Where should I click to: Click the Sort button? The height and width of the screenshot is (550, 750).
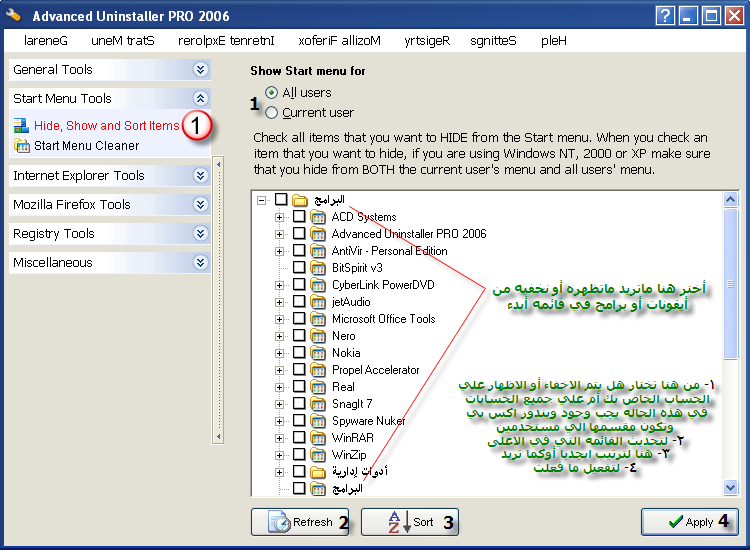(409, 522)
